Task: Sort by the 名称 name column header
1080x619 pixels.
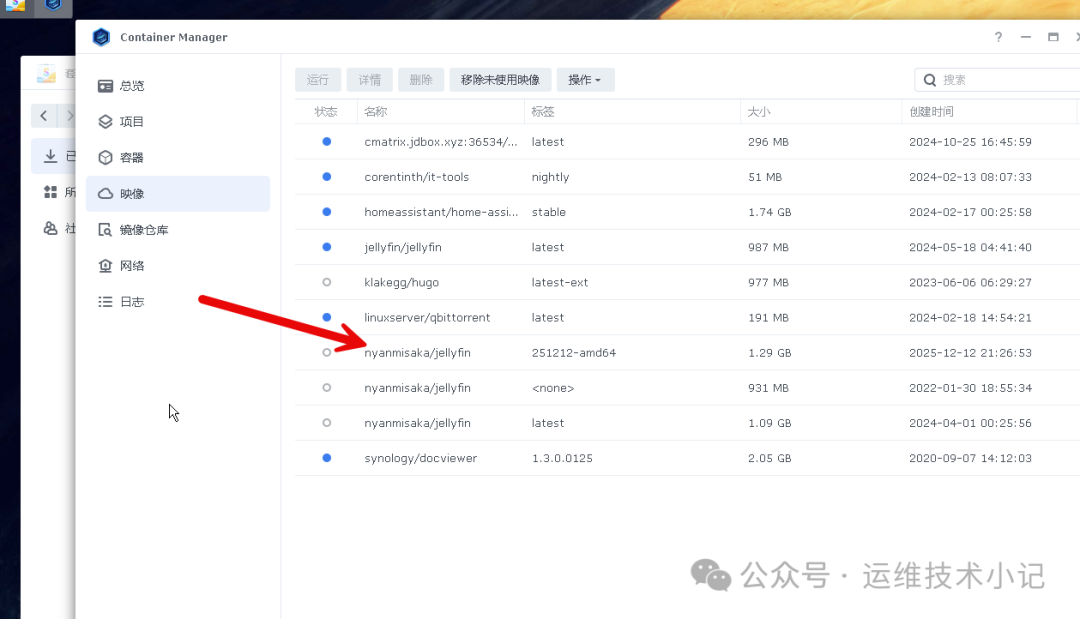Action: click(441, 112)
